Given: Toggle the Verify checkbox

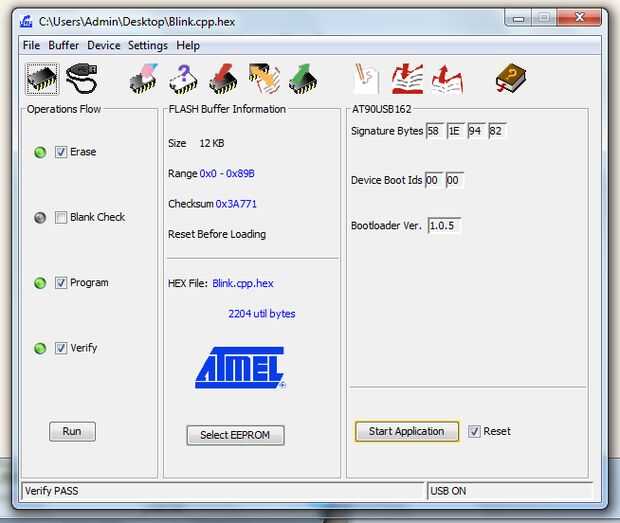Looking at the screenshot, I should (61, 348).
